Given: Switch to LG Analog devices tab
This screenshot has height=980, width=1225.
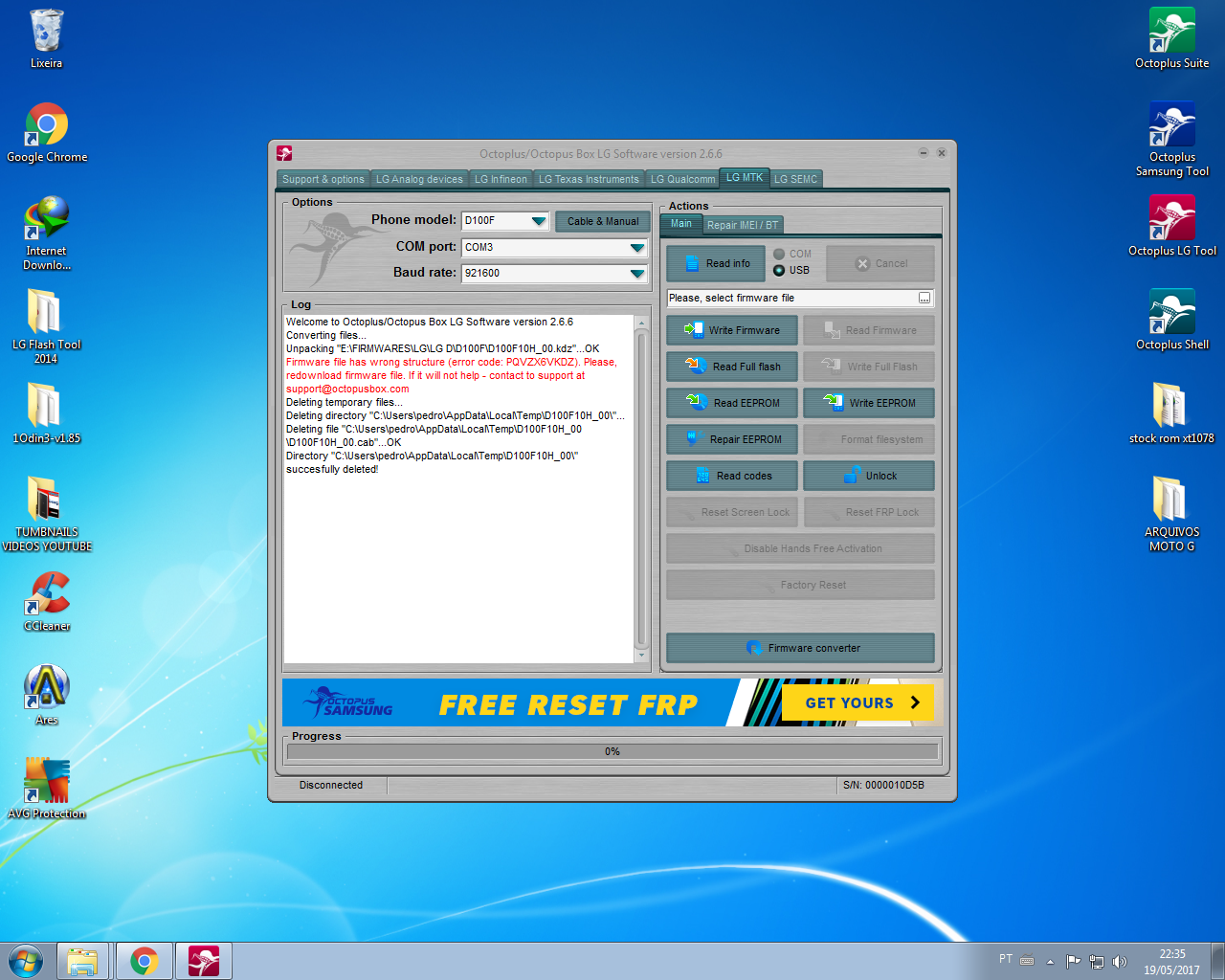Looking at the screenshot, I should click(419, 179).
